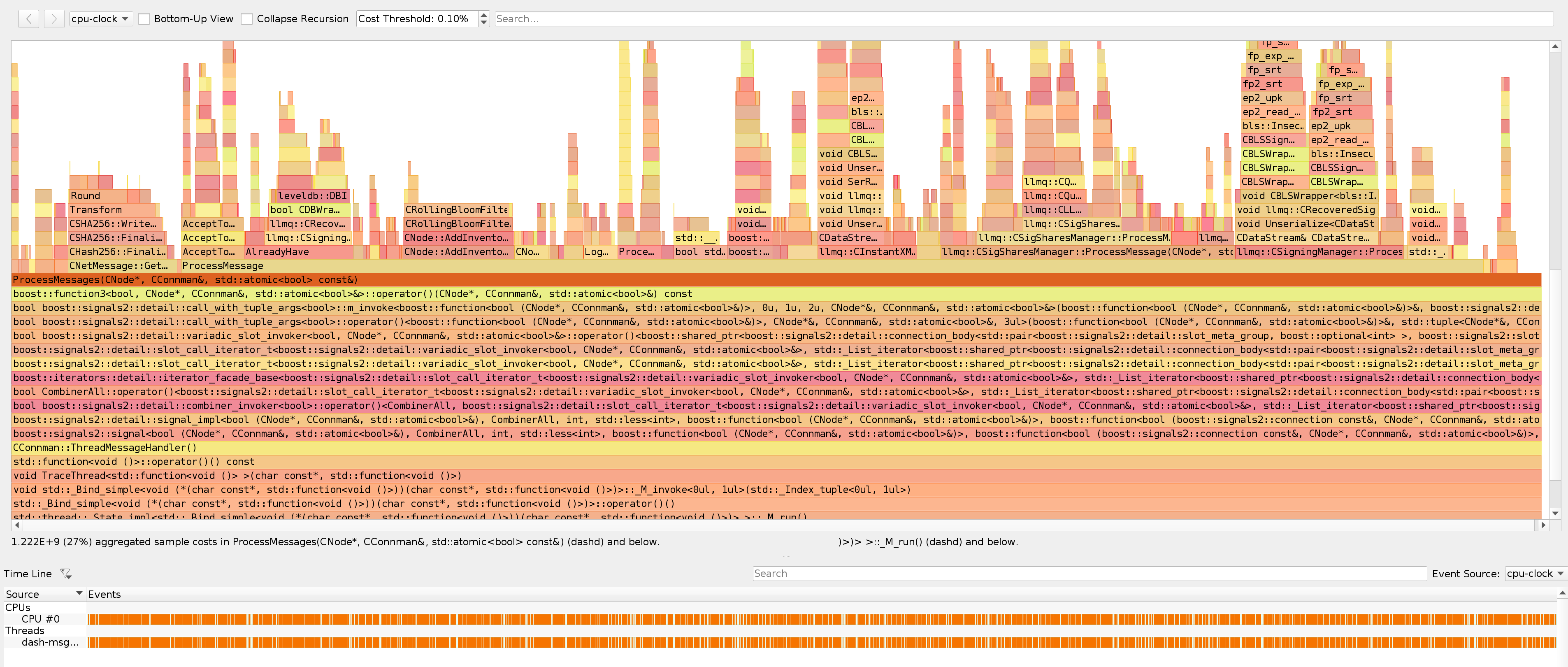This screenshot has width=1568, height=667.
Task: Select the CSigSharesManager::ProcessMessage(CNode*, frame
Action: (1087, 252)
